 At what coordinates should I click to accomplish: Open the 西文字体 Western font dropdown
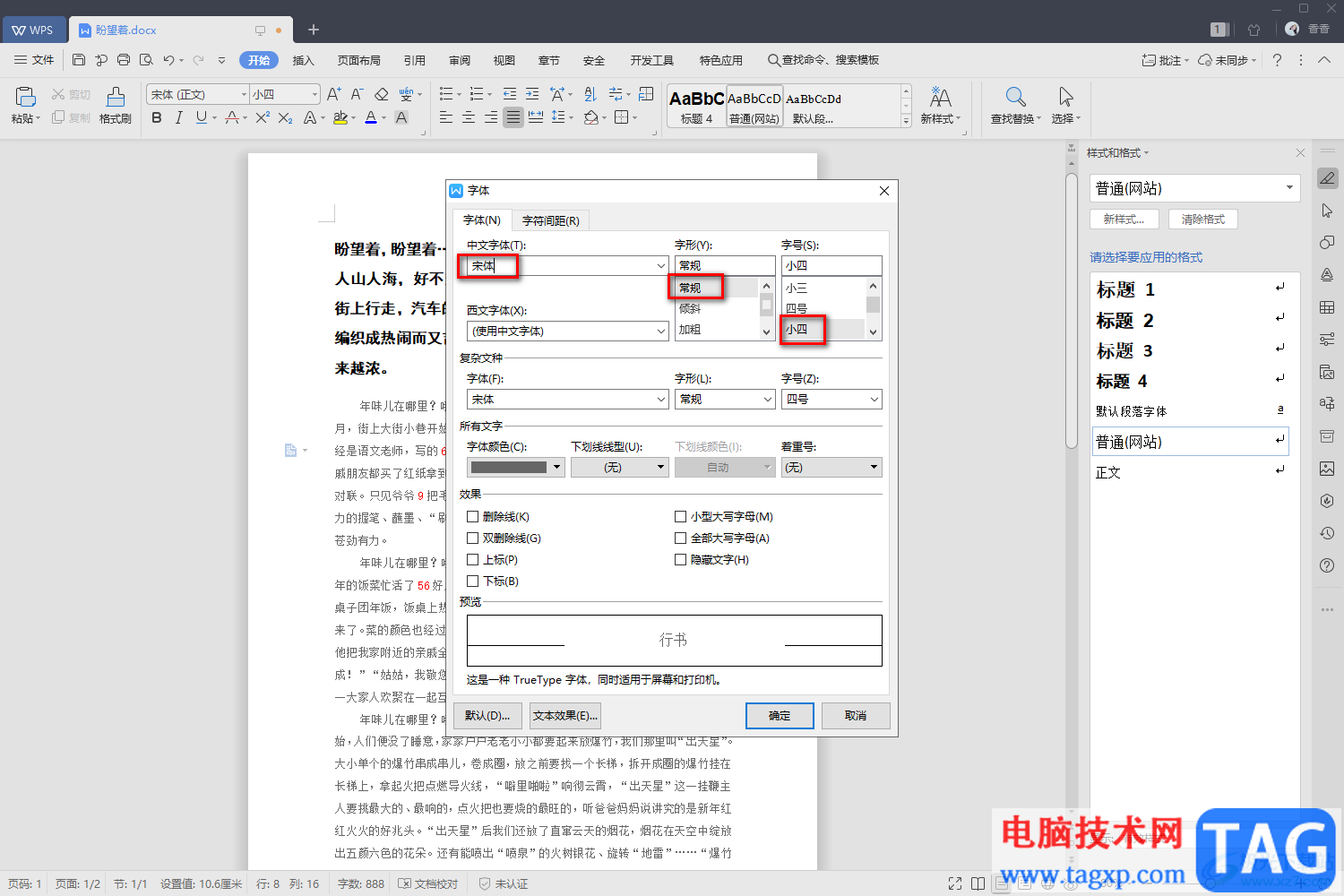tap(660, 331)
